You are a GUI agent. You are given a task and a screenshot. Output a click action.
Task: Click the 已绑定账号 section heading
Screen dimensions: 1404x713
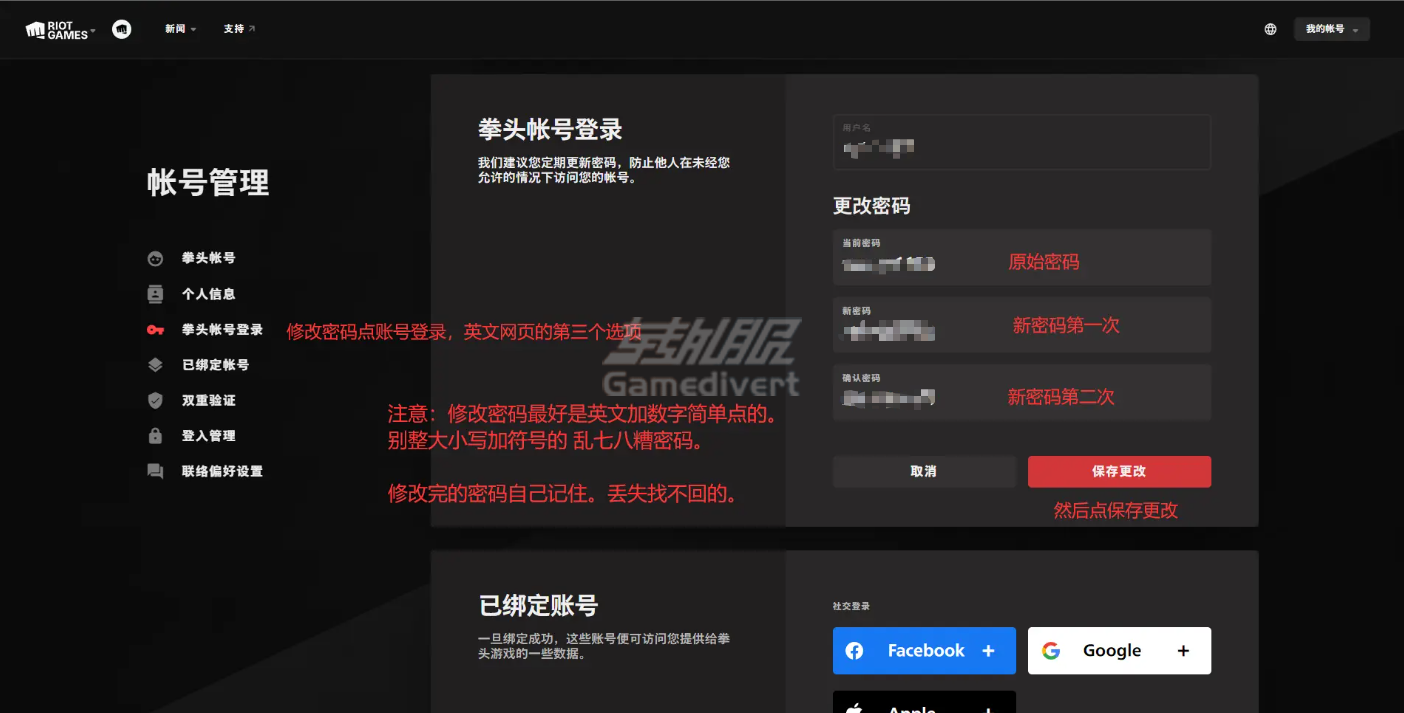click(x=538, y=606)
